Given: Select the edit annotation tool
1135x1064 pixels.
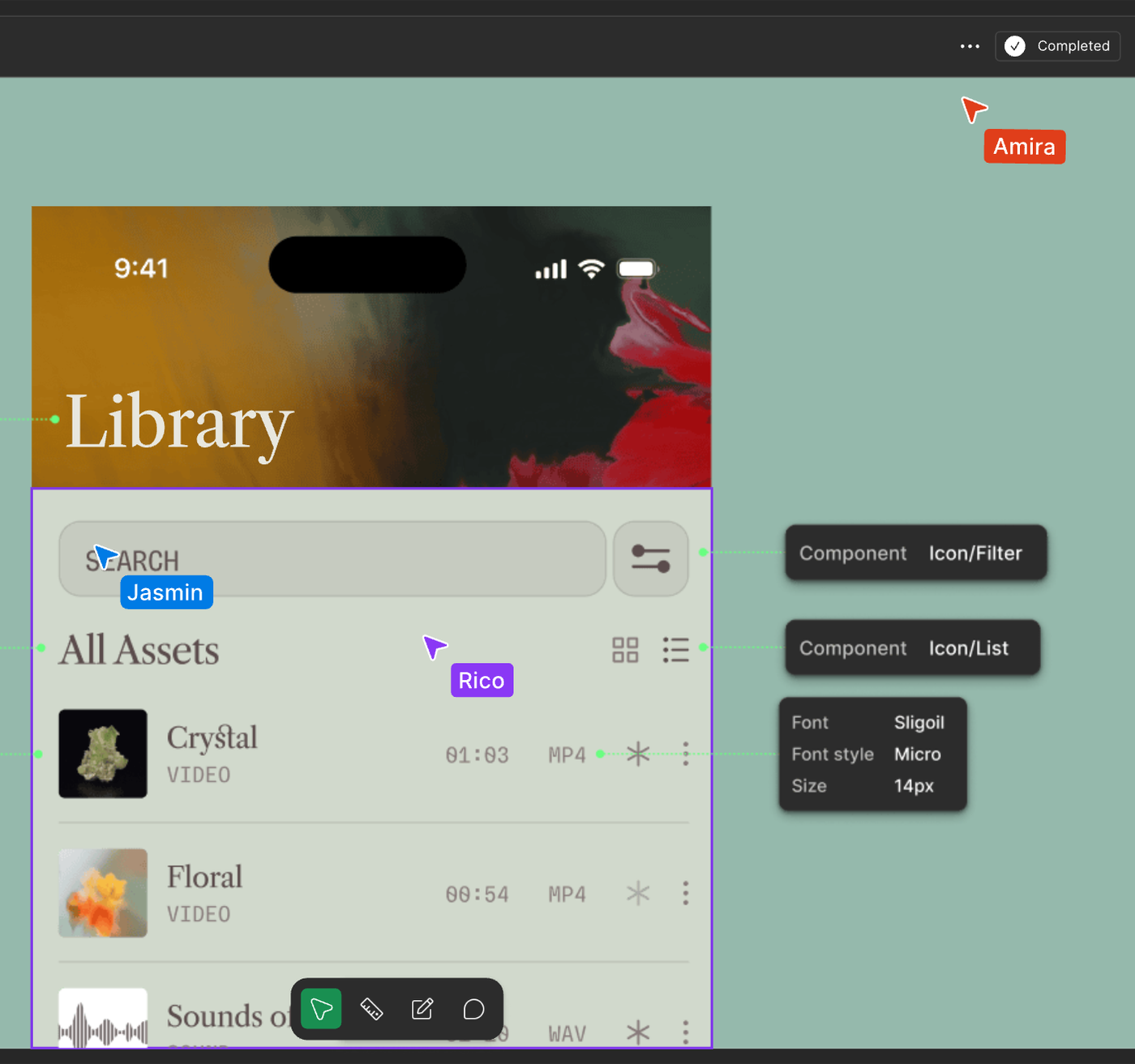Looking at the screenshot, I should [422, 1009].
